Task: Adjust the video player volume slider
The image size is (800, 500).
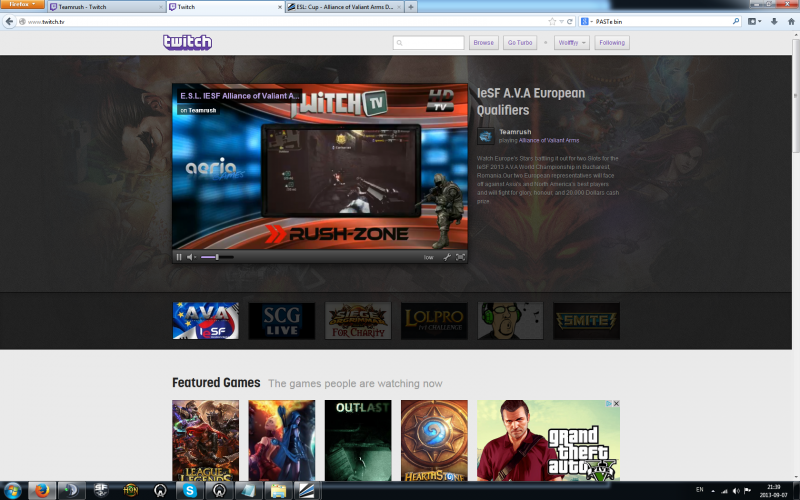Action: pos(217,257)
